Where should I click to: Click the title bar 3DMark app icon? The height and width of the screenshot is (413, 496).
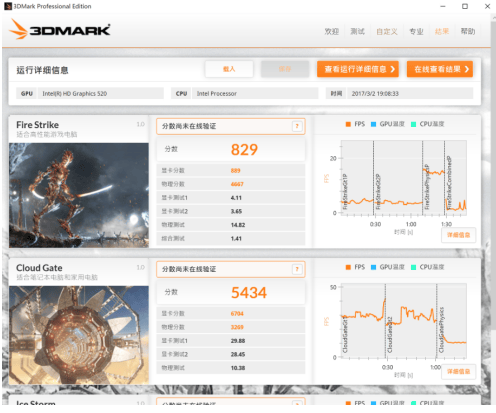pyautogui.click(x=8, y=6)
